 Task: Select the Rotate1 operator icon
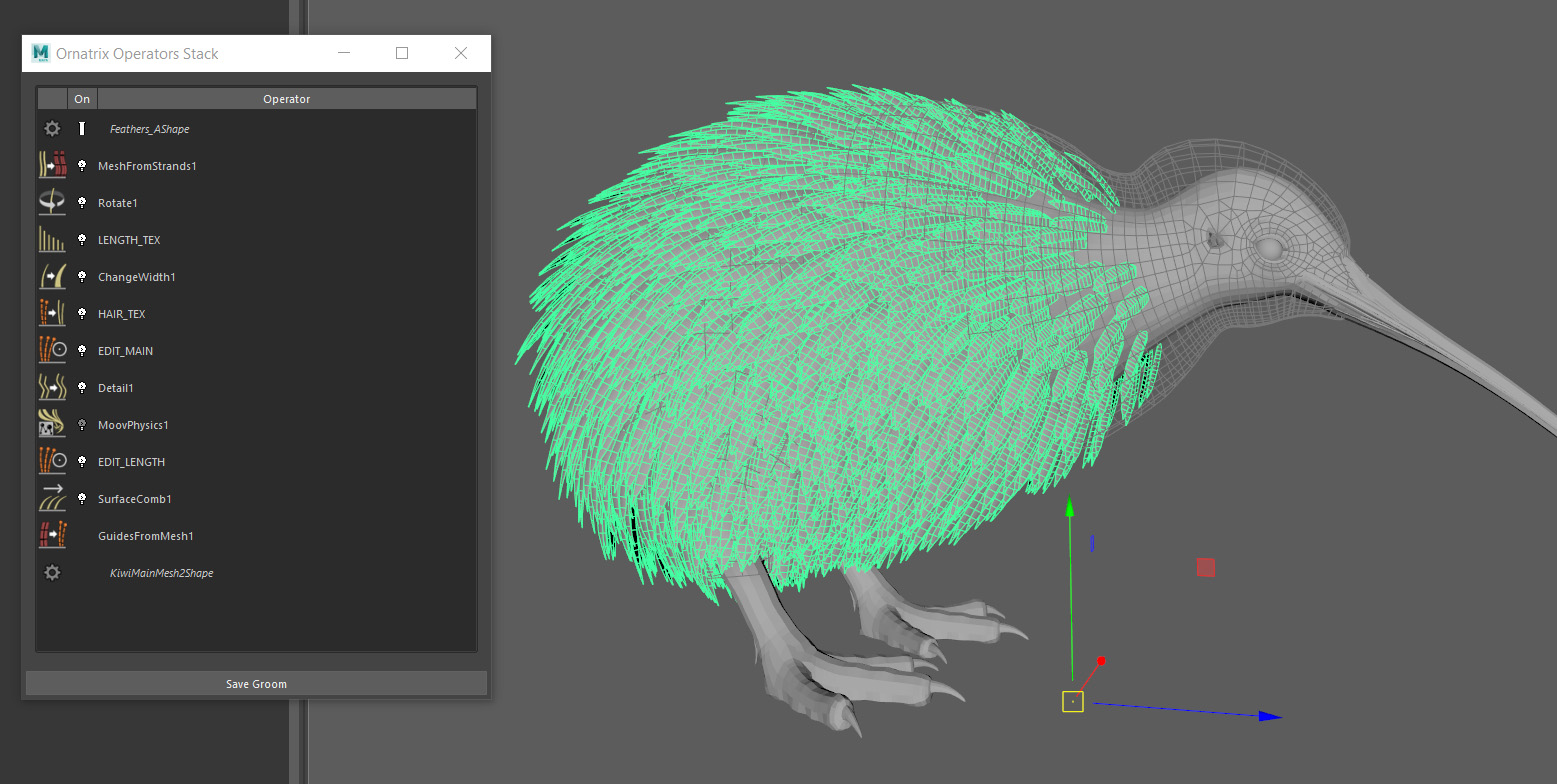coord(52,202)
